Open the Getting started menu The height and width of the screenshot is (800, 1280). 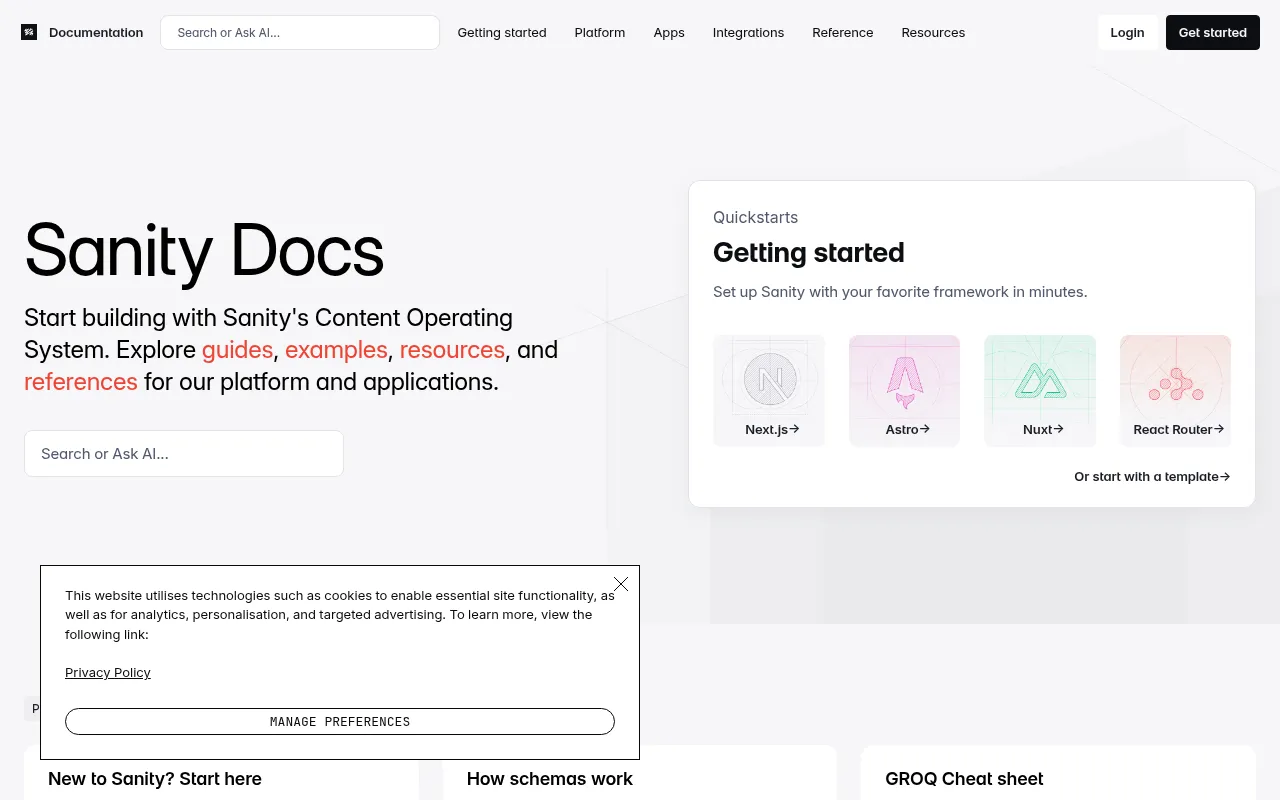click(x=502, y=32)
